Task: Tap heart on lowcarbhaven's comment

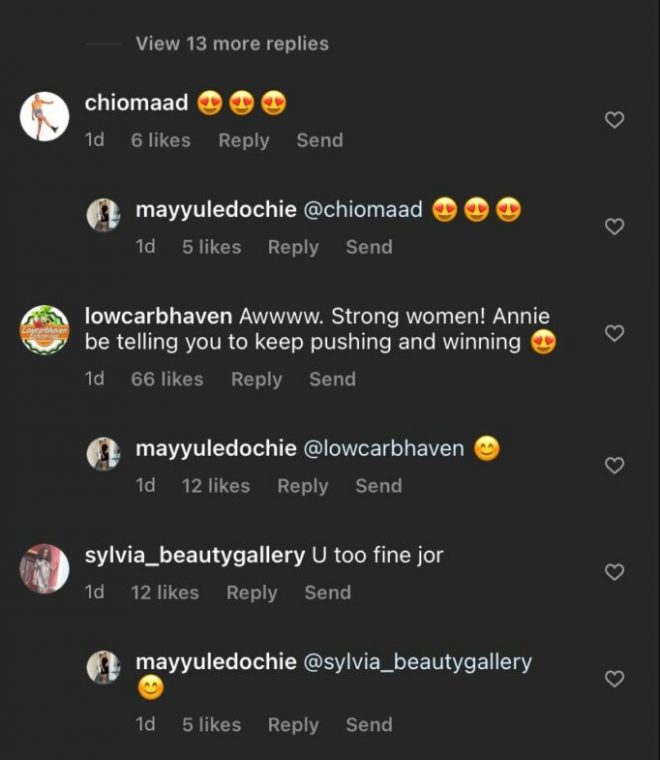Action: [615, 333]
